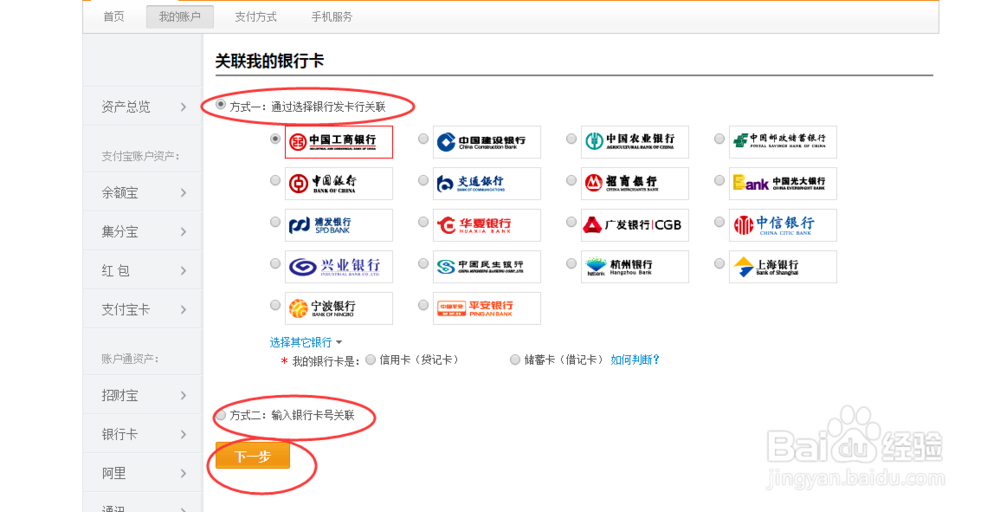Click the China Construction Bank logo tile
Image resolution: width=1000 pixels, height=512 pixels.
pyautogui.click(x=487, y=142)
